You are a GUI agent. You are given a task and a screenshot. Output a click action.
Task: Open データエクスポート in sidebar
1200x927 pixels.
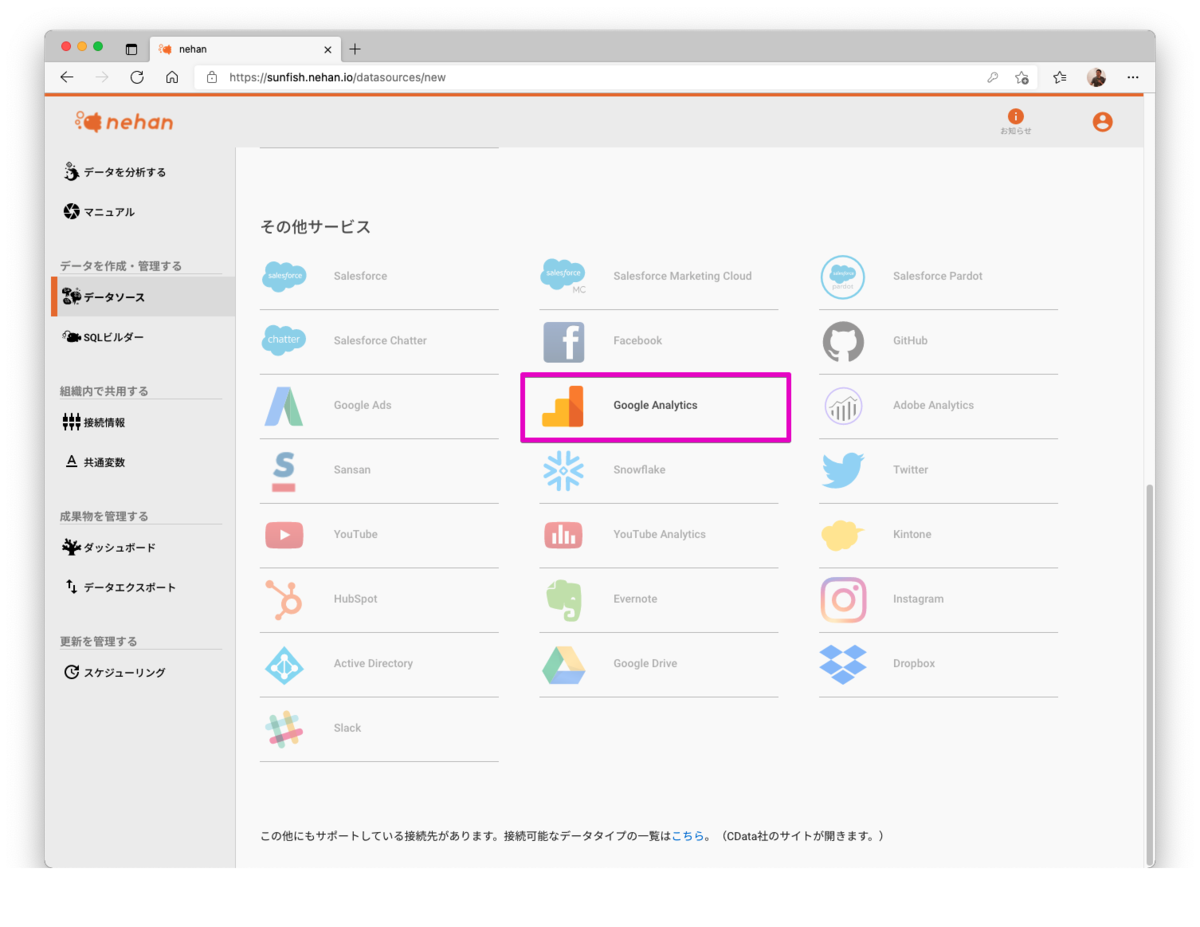pos(119,587)
